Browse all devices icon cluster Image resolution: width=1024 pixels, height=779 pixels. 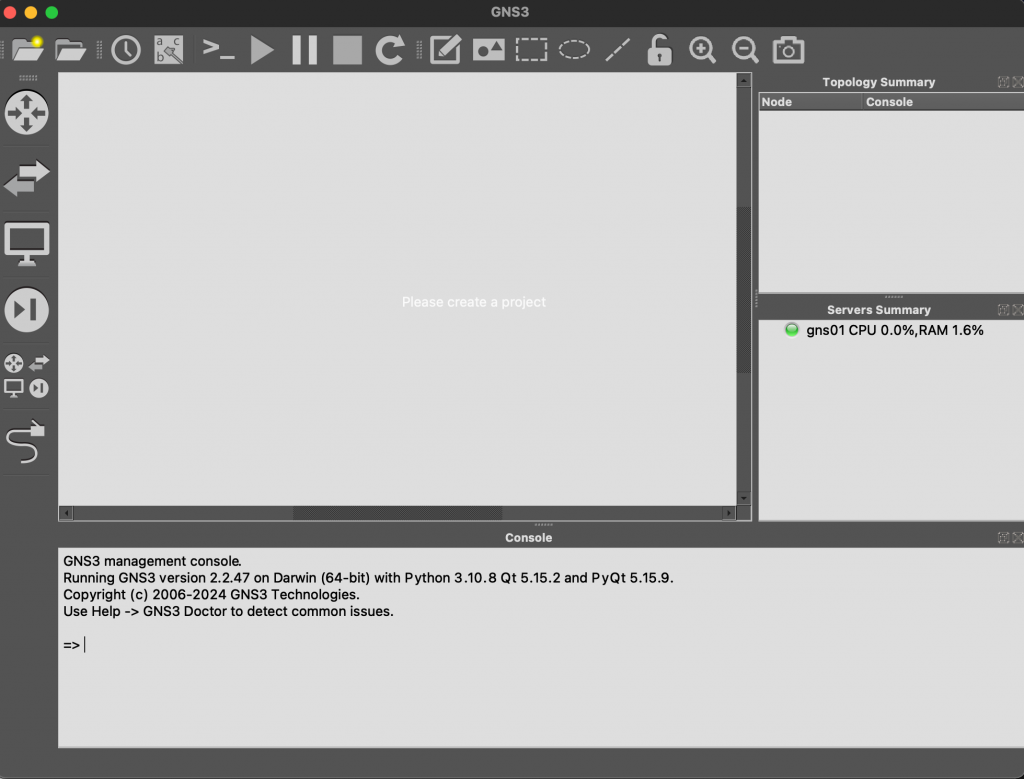pyautogui.click(x=27, y=375)
